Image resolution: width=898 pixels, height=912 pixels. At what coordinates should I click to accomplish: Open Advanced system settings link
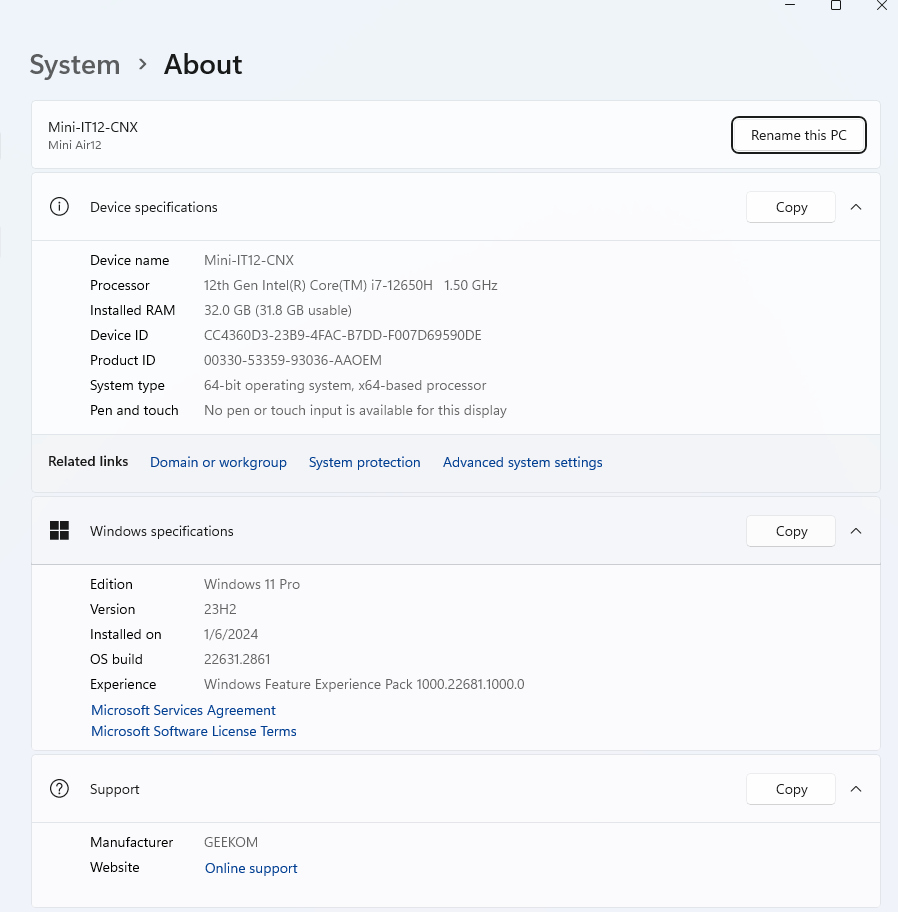[522, 462]
